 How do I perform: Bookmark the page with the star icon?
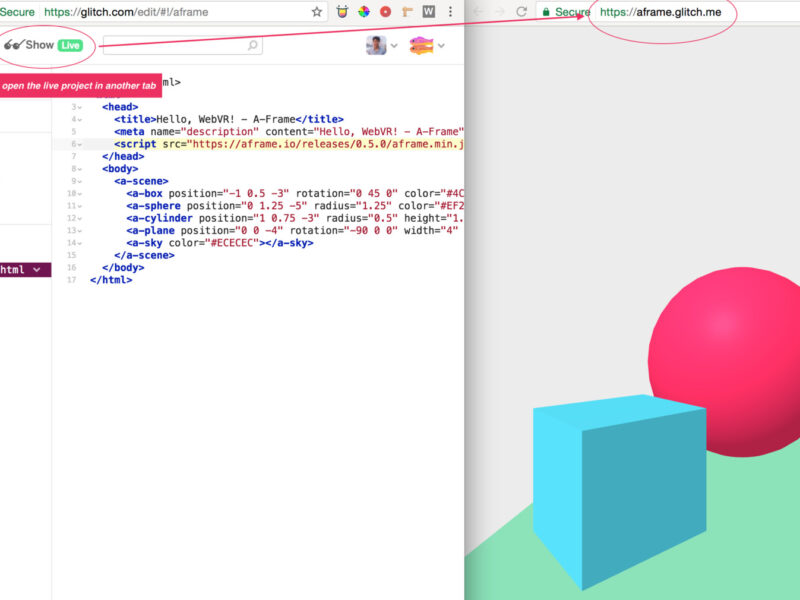(317, 12)
